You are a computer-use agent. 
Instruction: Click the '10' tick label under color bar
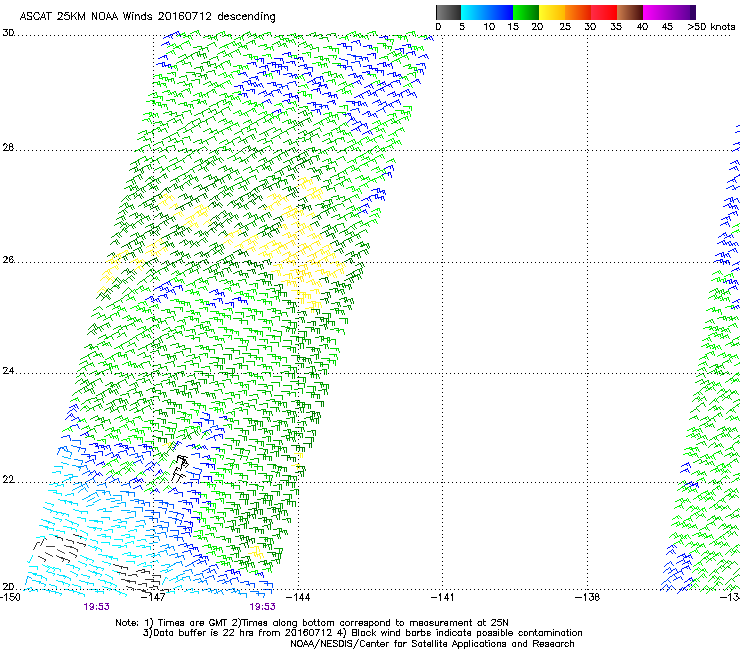(x=489, y=27)
